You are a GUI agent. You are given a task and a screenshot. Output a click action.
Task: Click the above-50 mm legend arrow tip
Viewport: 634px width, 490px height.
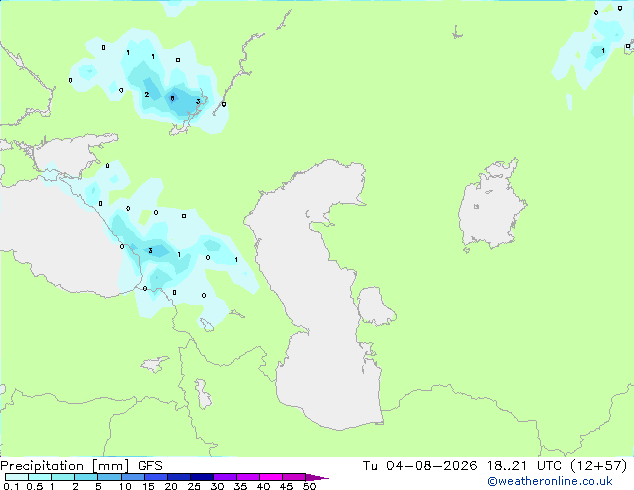tap(317, 477)
